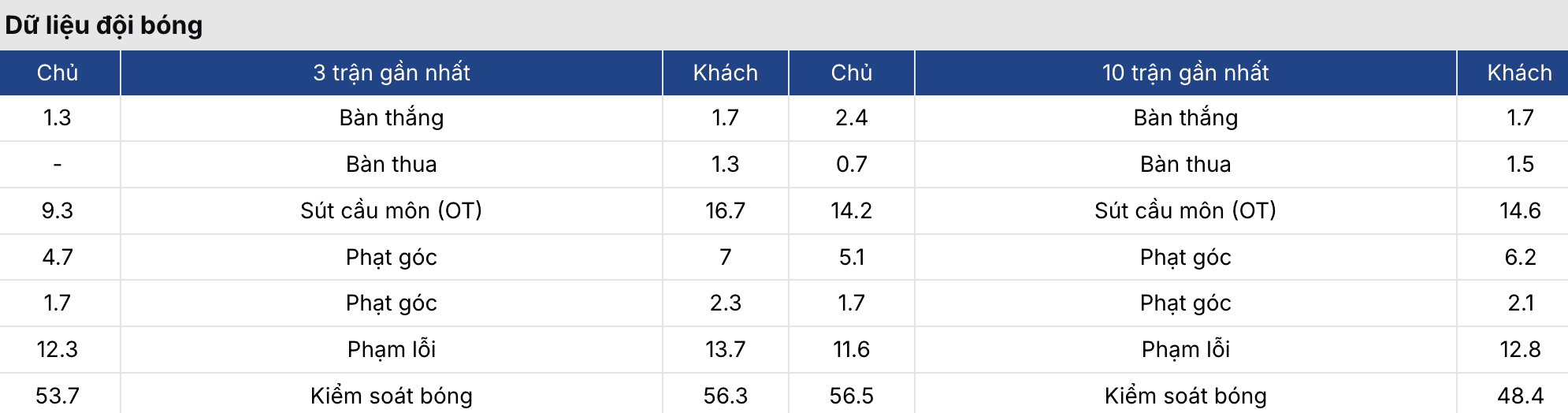Click the corner value 6.2
Image resolution: width=1568 pixels, height=413 pixels.
click(1519, 257)
